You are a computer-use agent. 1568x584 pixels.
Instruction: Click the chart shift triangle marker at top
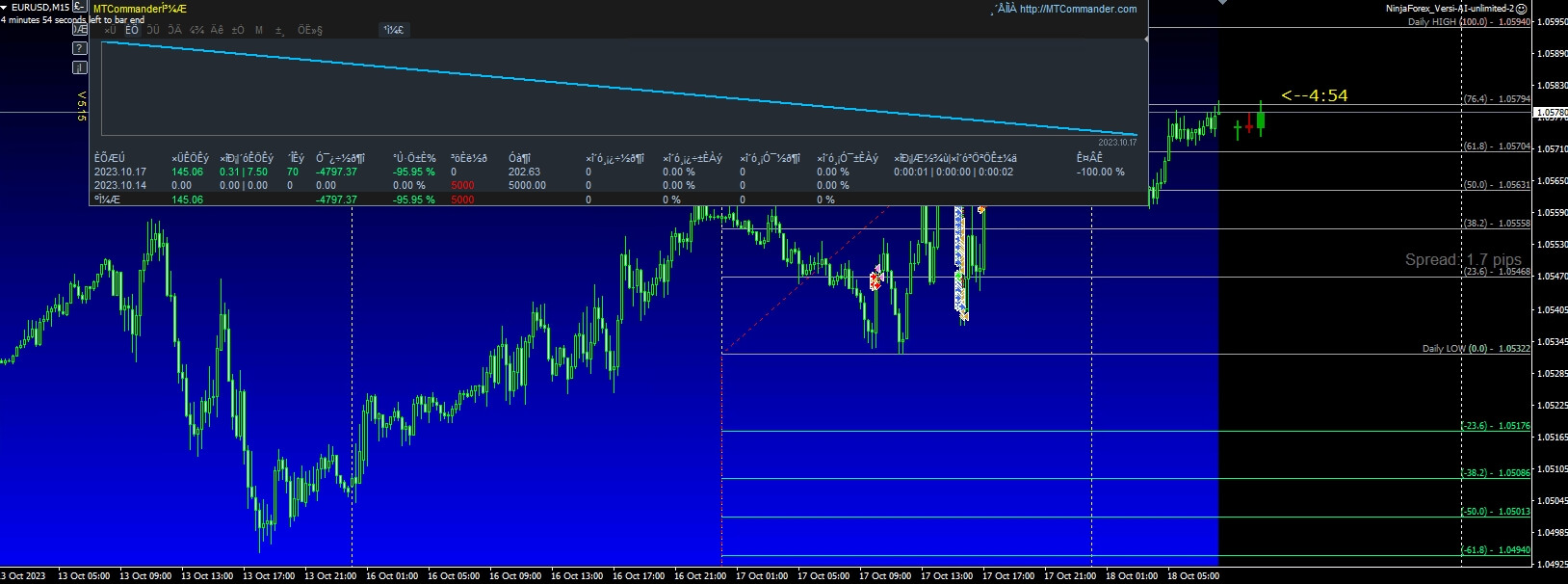click(x=1222, y=3)
